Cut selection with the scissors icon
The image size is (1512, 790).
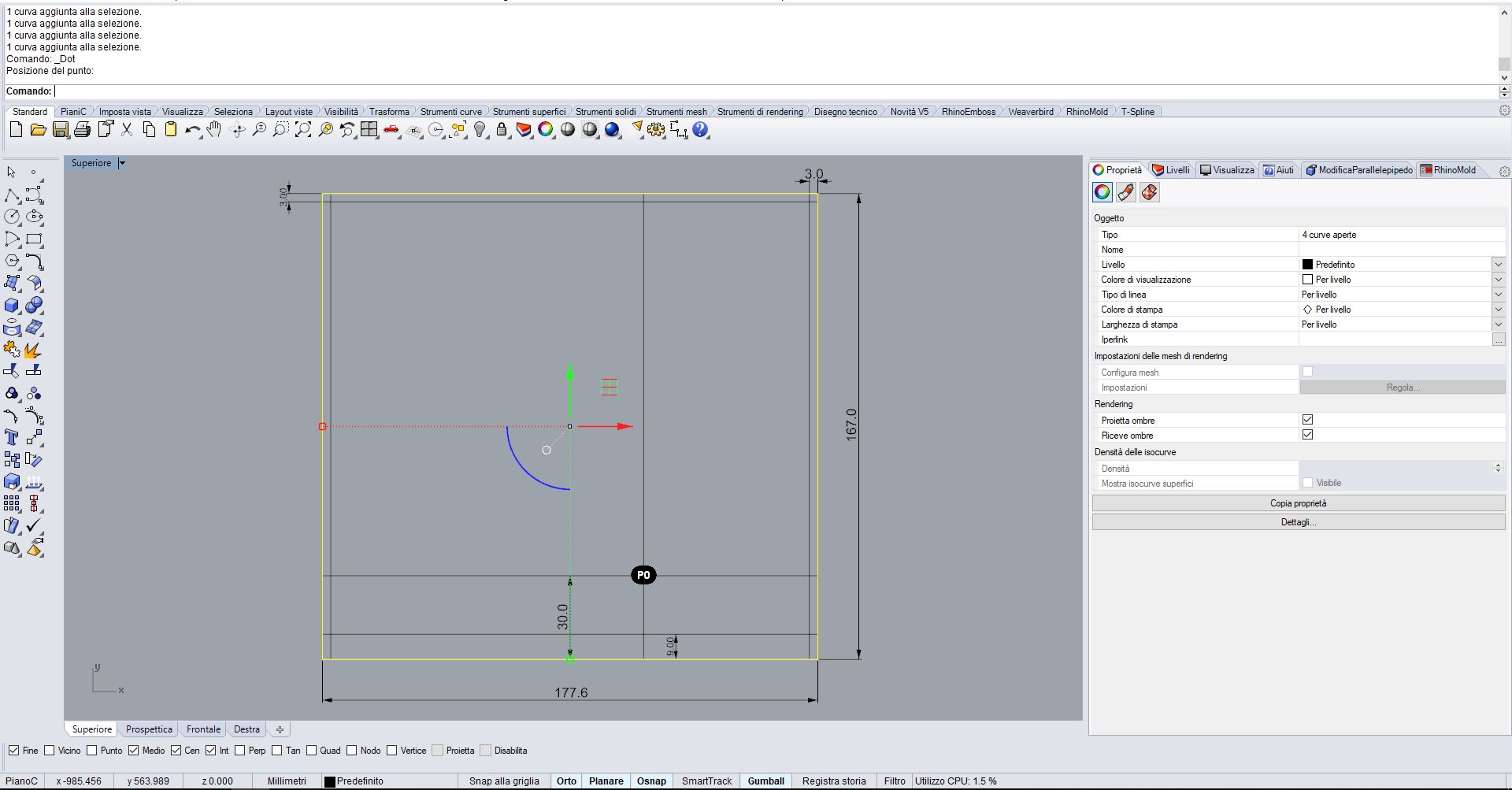click(x=126, y=130)
